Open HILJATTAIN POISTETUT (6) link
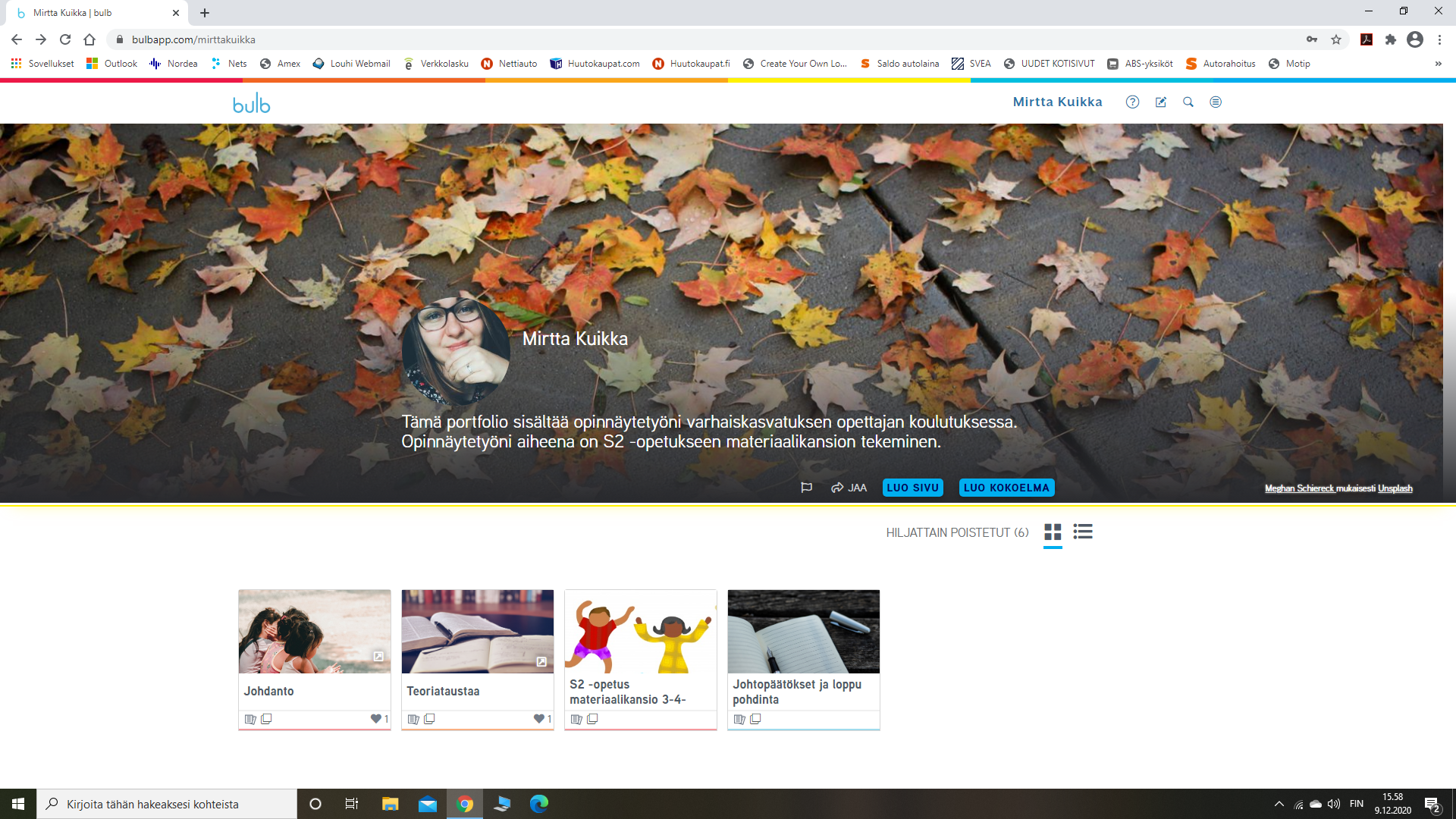This screenshot has height=819, width=1456. point(957,532)
